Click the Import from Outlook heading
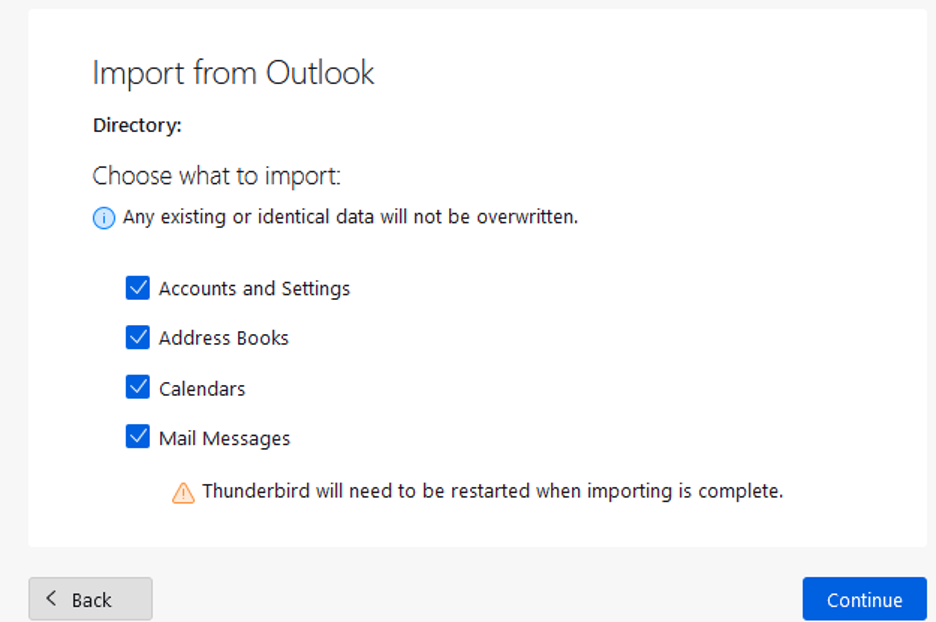The width and height of the screenshot is (936, 622). tap(233, 73)
